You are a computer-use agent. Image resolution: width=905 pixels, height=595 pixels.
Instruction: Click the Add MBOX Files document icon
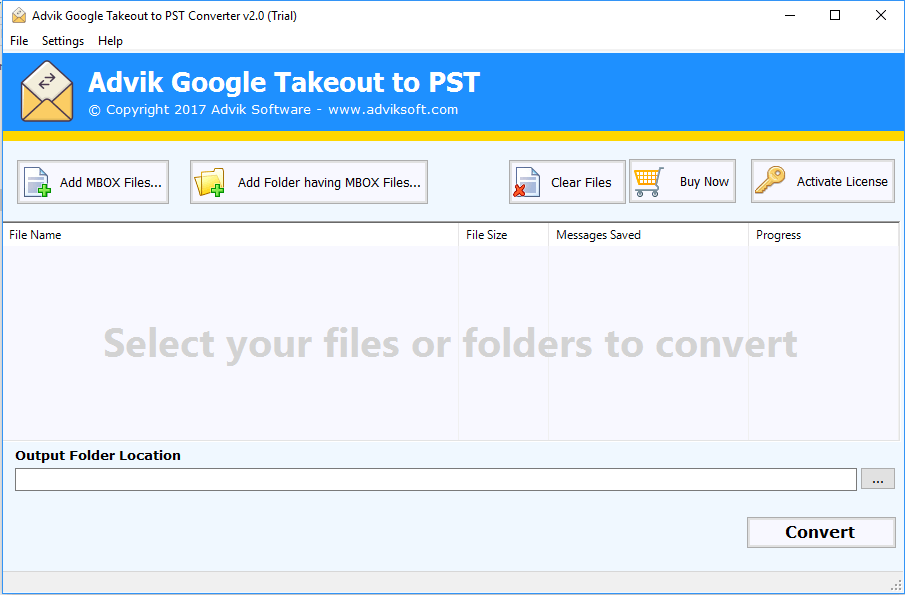(x=37, y=182)
